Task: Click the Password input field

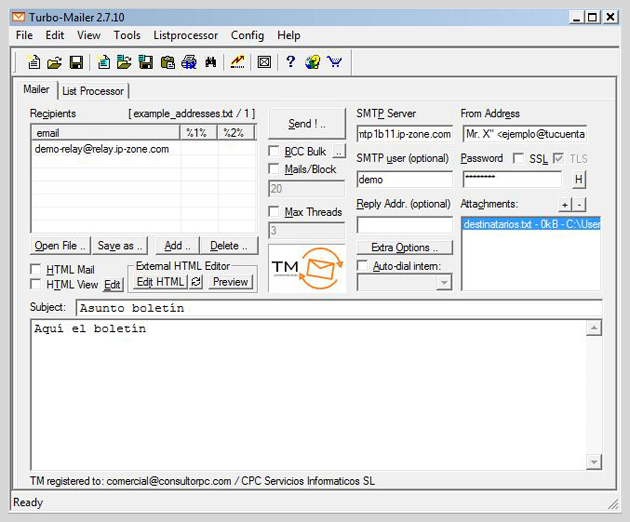Action: pos(512,179)
